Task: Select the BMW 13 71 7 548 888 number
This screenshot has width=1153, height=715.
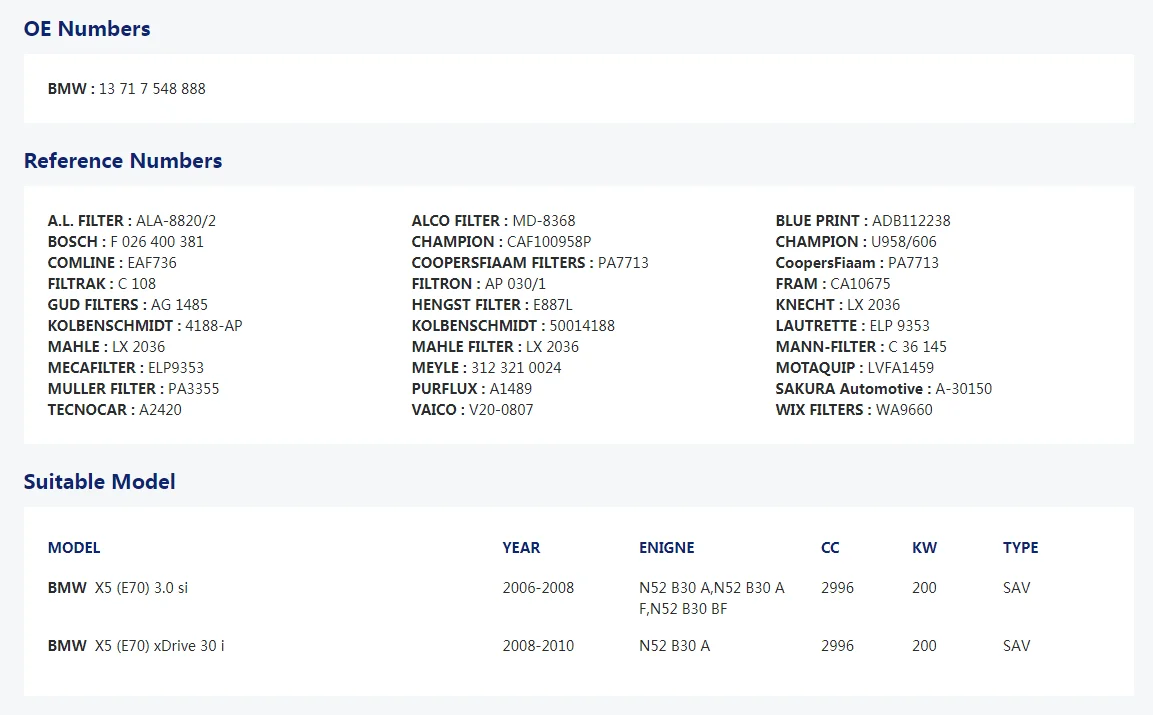Action: pos(126,88)
